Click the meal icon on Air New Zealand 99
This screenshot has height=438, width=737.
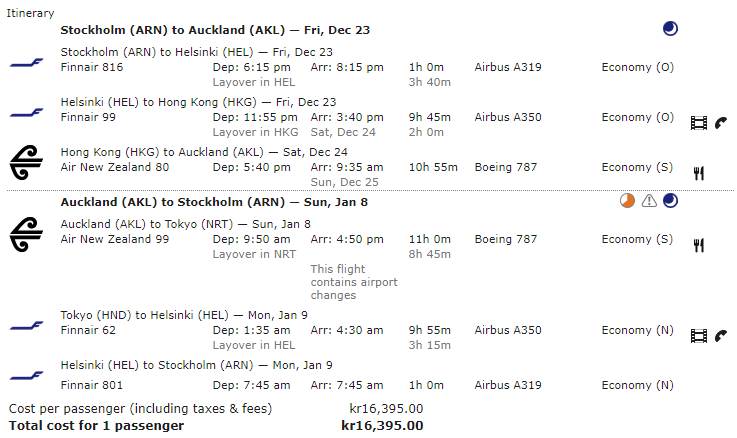[699, 244]
